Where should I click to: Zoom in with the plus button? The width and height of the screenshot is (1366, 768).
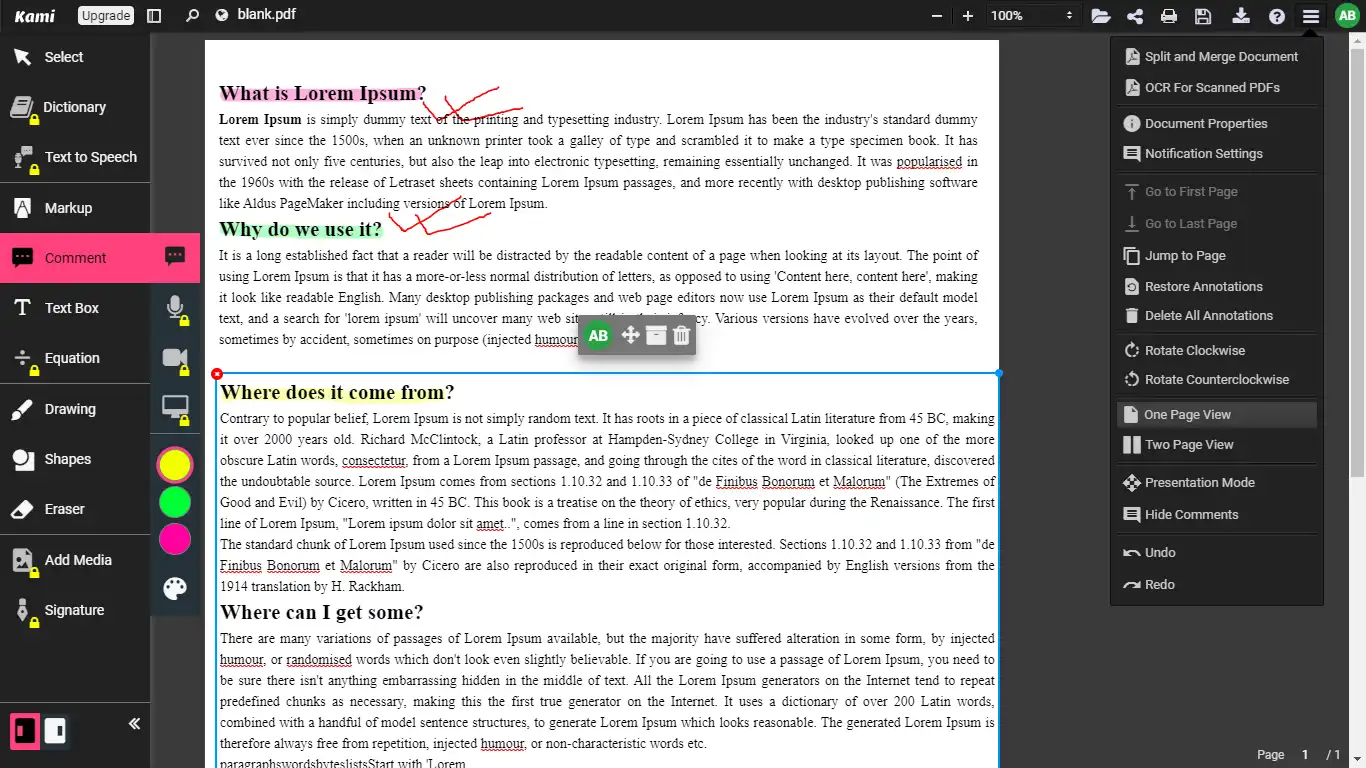(x=968, y=16)
